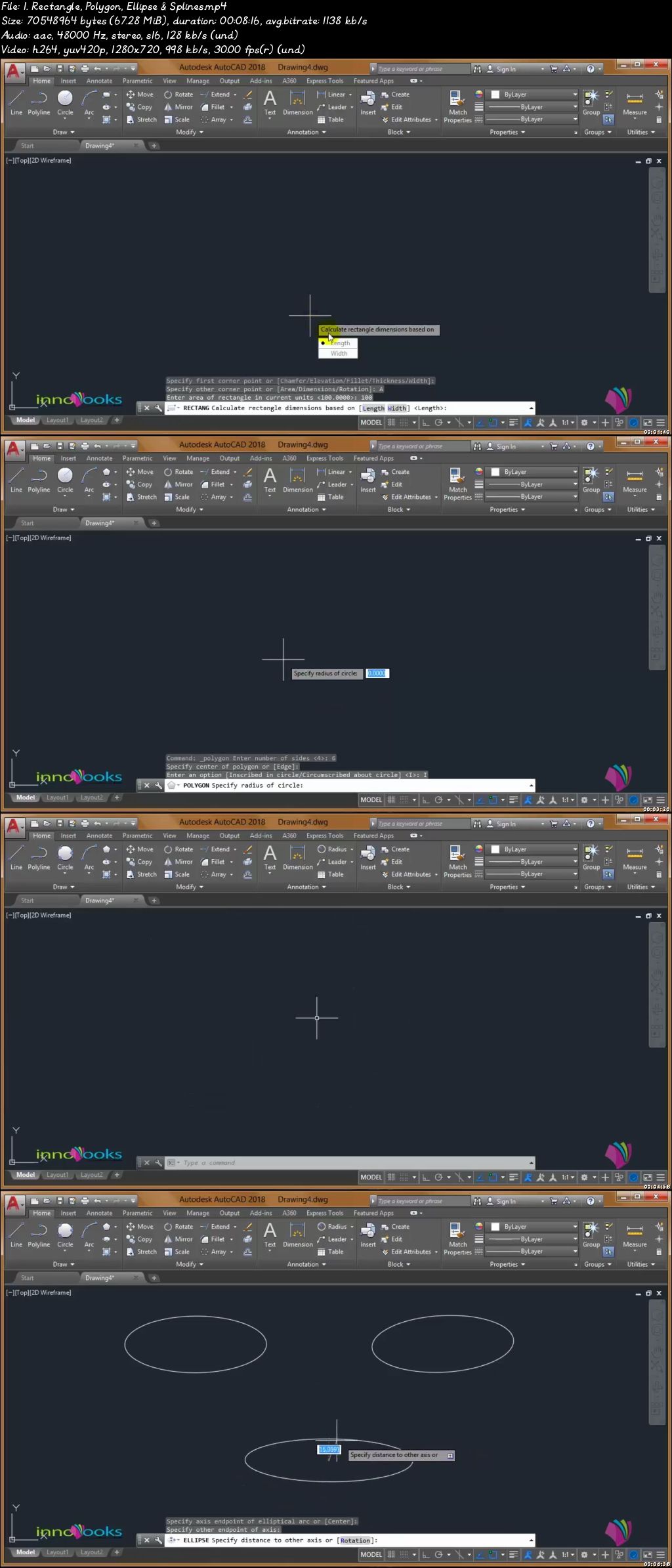Click the Rotation keyword in the ELLIPSE command line

(x=355, y=1540)
